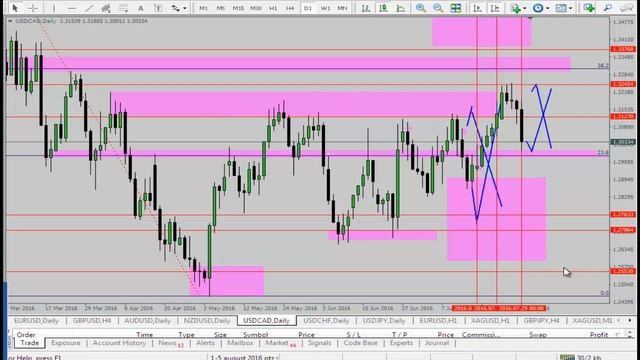Select the Fibonacci Retracement tool
Viewport: 640px width, 360px height.
pos(123,8)
